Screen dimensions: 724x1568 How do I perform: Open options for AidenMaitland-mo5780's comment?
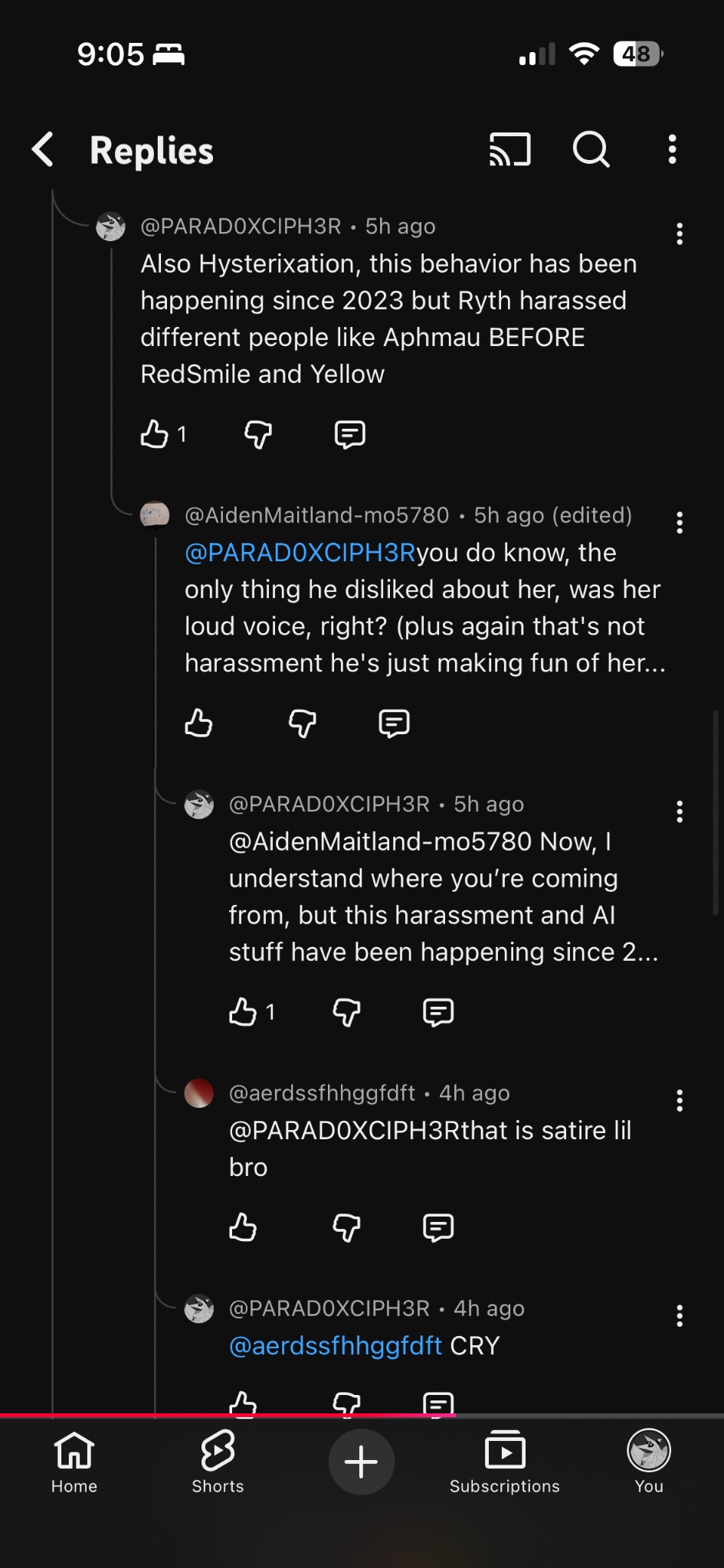(679, 523)
